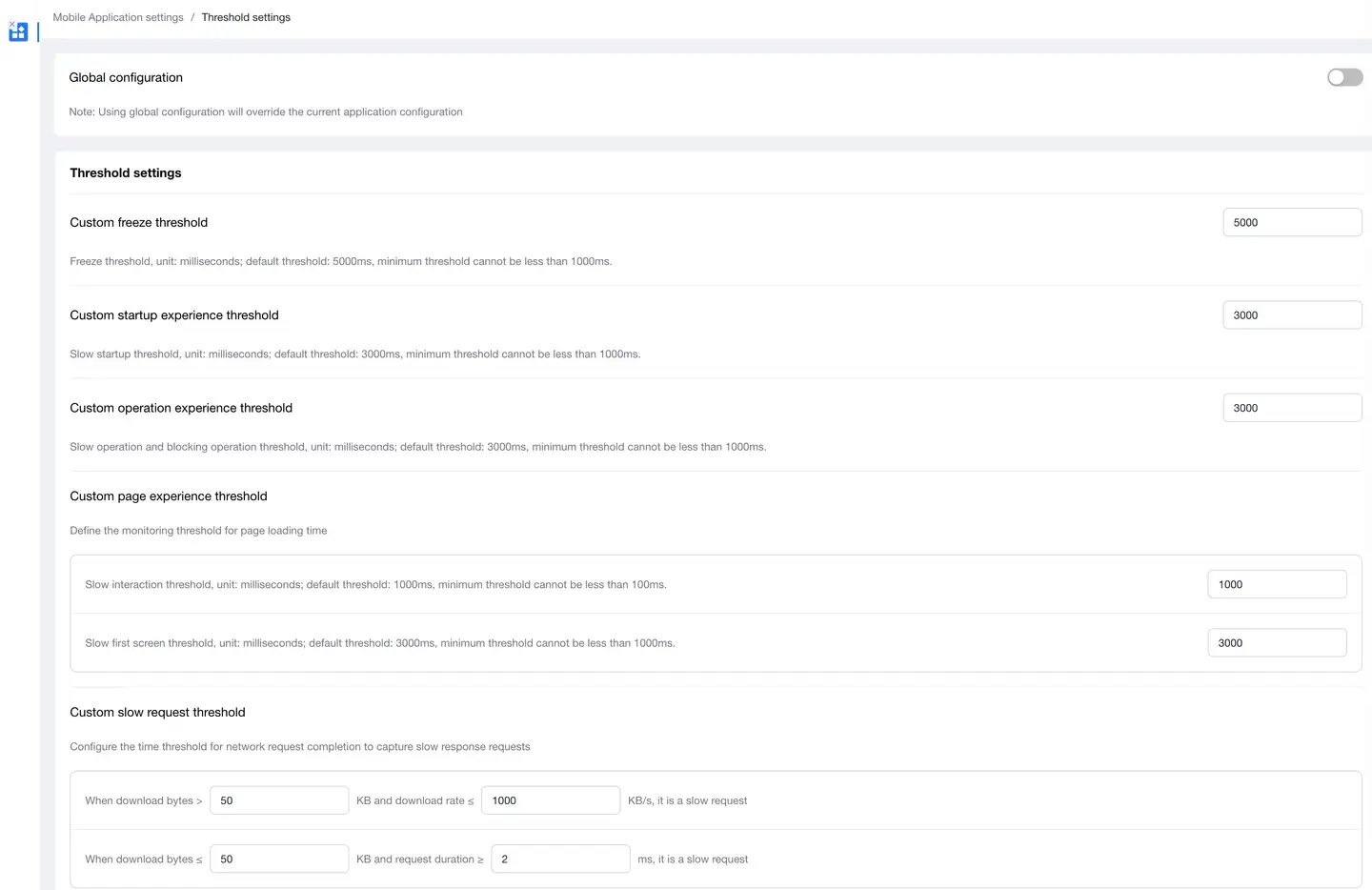Click the Global configuration title text
This screenshot has height=890, width=1372.
[x=126, y=78]
